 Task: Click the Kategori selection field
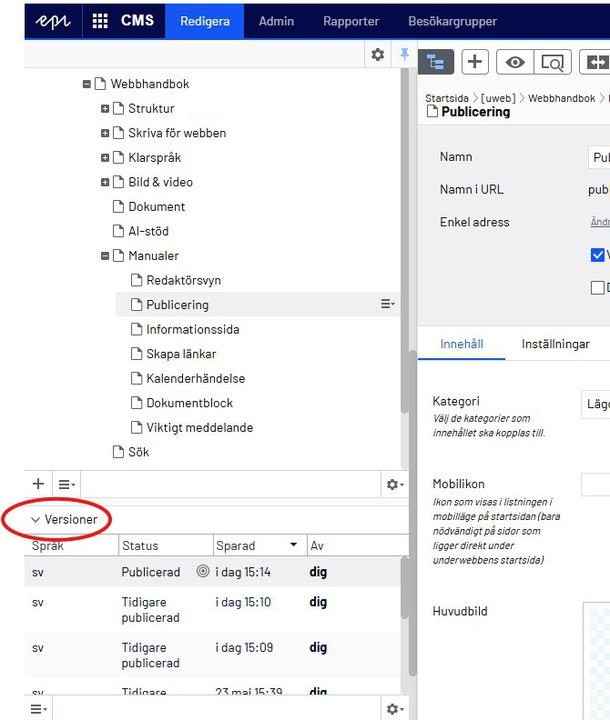595,405
